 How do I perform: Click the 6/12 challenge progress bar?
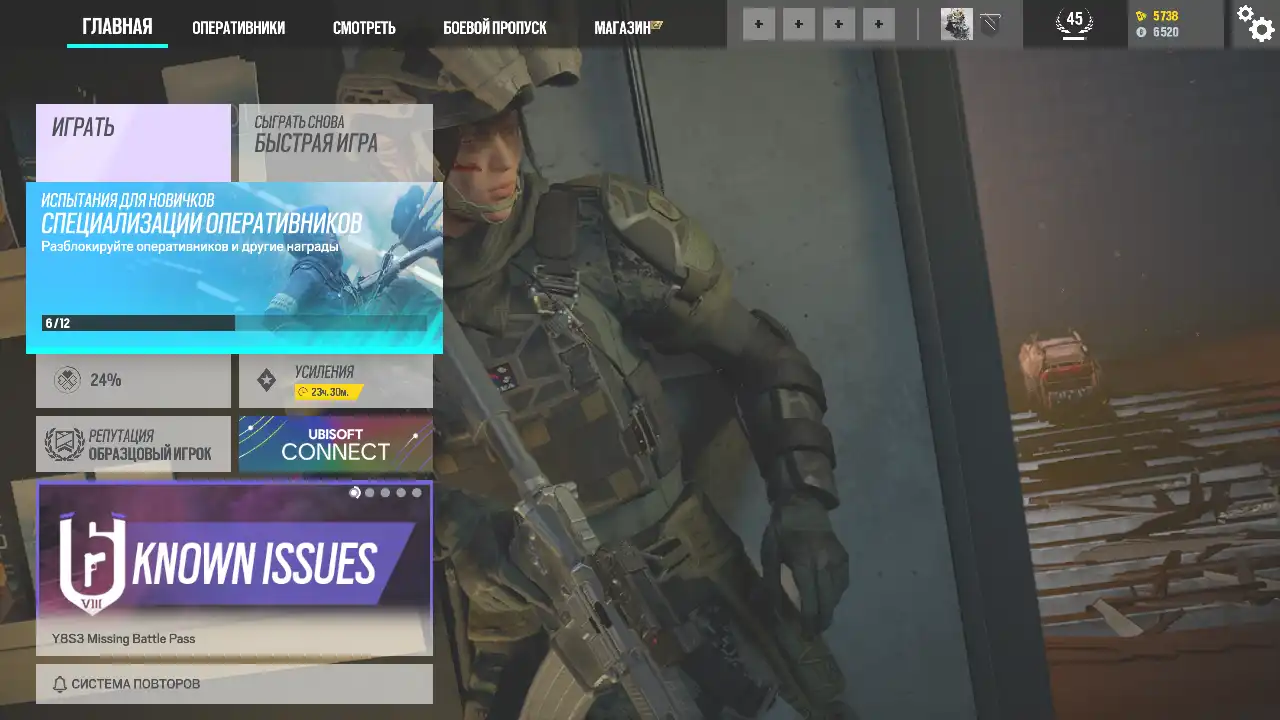(x=234, y=323)
